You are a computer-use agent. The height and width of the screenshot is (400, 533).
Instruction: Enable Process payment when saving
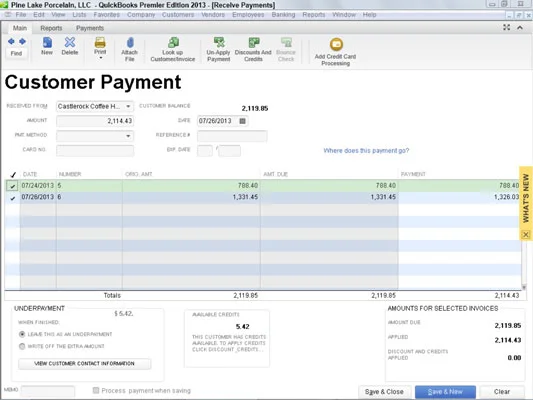pyautogui.click(x=96, y=390)
